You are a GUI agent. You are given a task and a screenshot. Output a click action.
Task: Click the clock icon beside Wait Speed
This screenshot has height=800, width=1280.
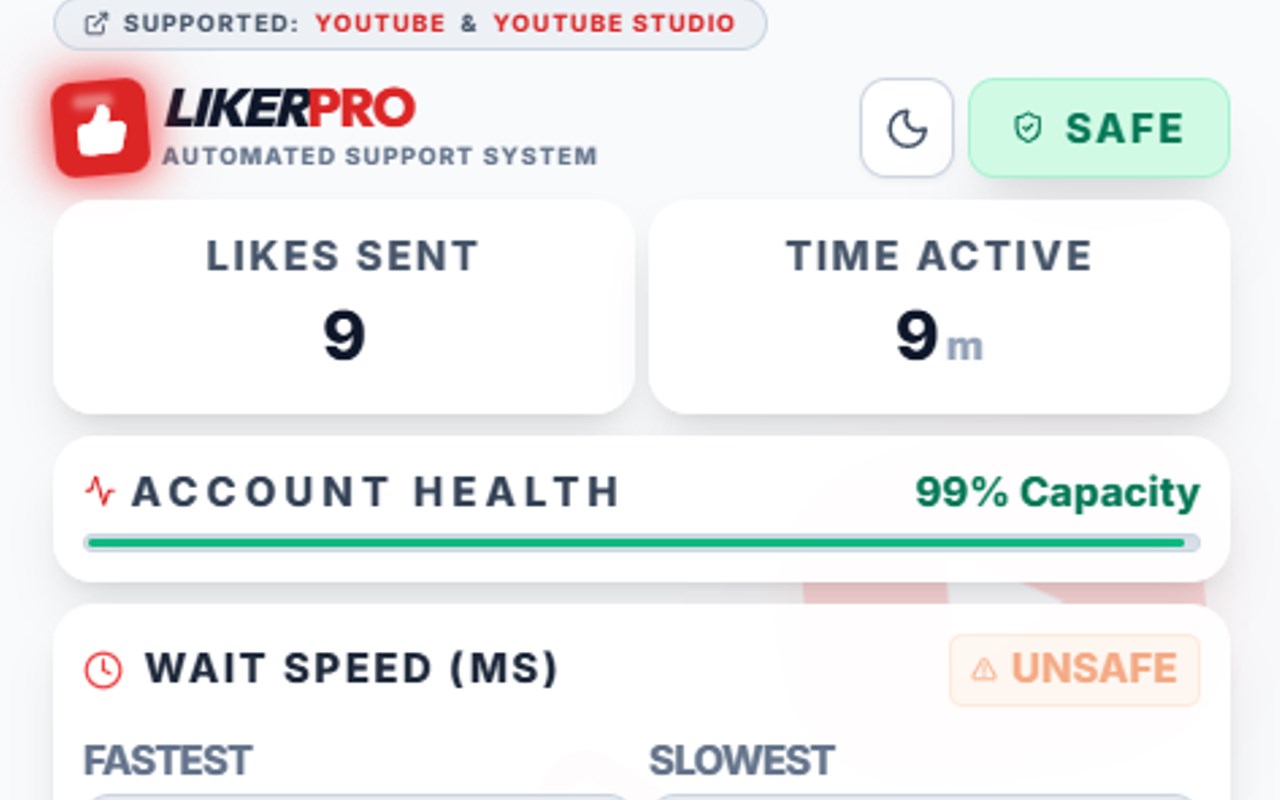coord(103,669)
